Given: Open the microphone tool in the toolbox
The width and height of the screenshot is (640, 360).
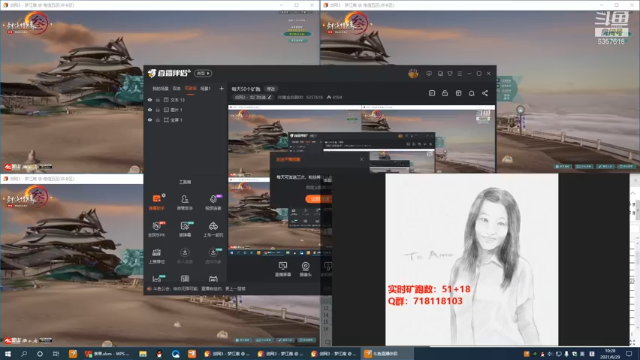Looking at the screenshot, I should pyautogui.click(x=213, y=202).
